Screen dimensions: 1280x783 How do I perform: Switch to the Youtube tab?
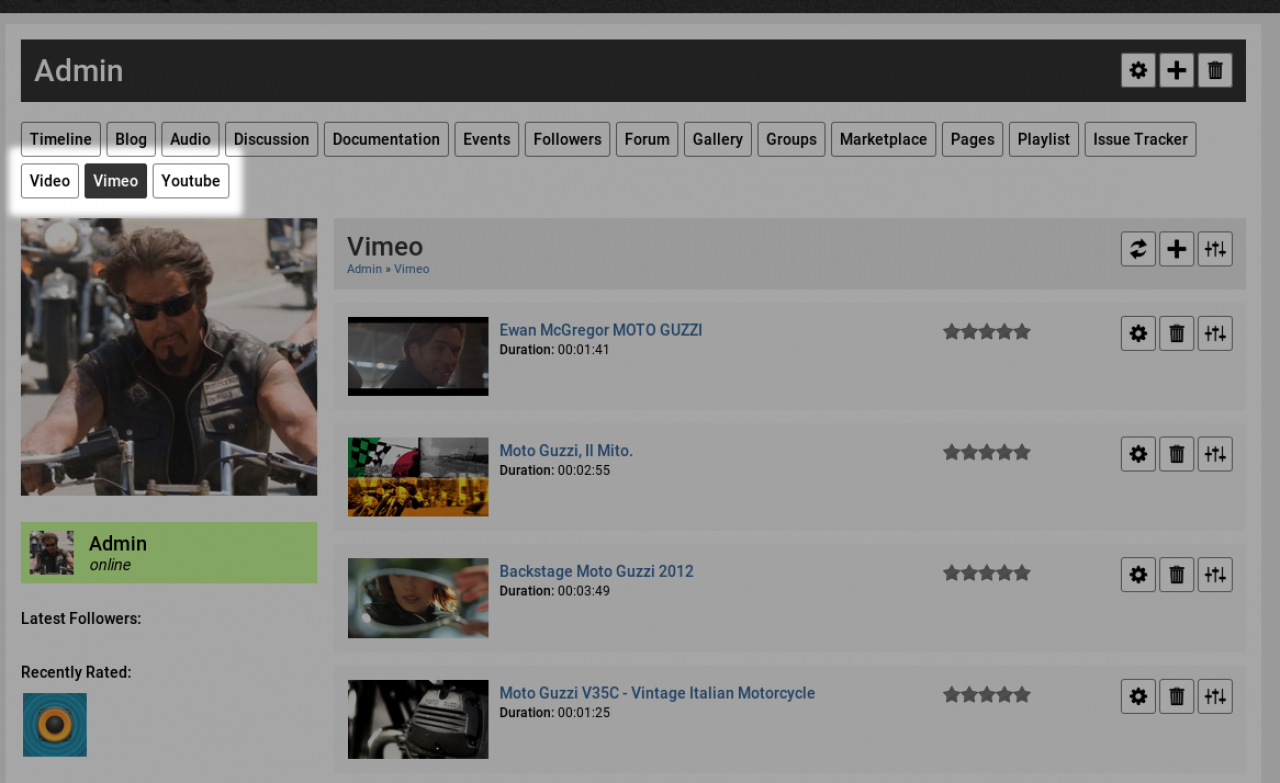191,181
